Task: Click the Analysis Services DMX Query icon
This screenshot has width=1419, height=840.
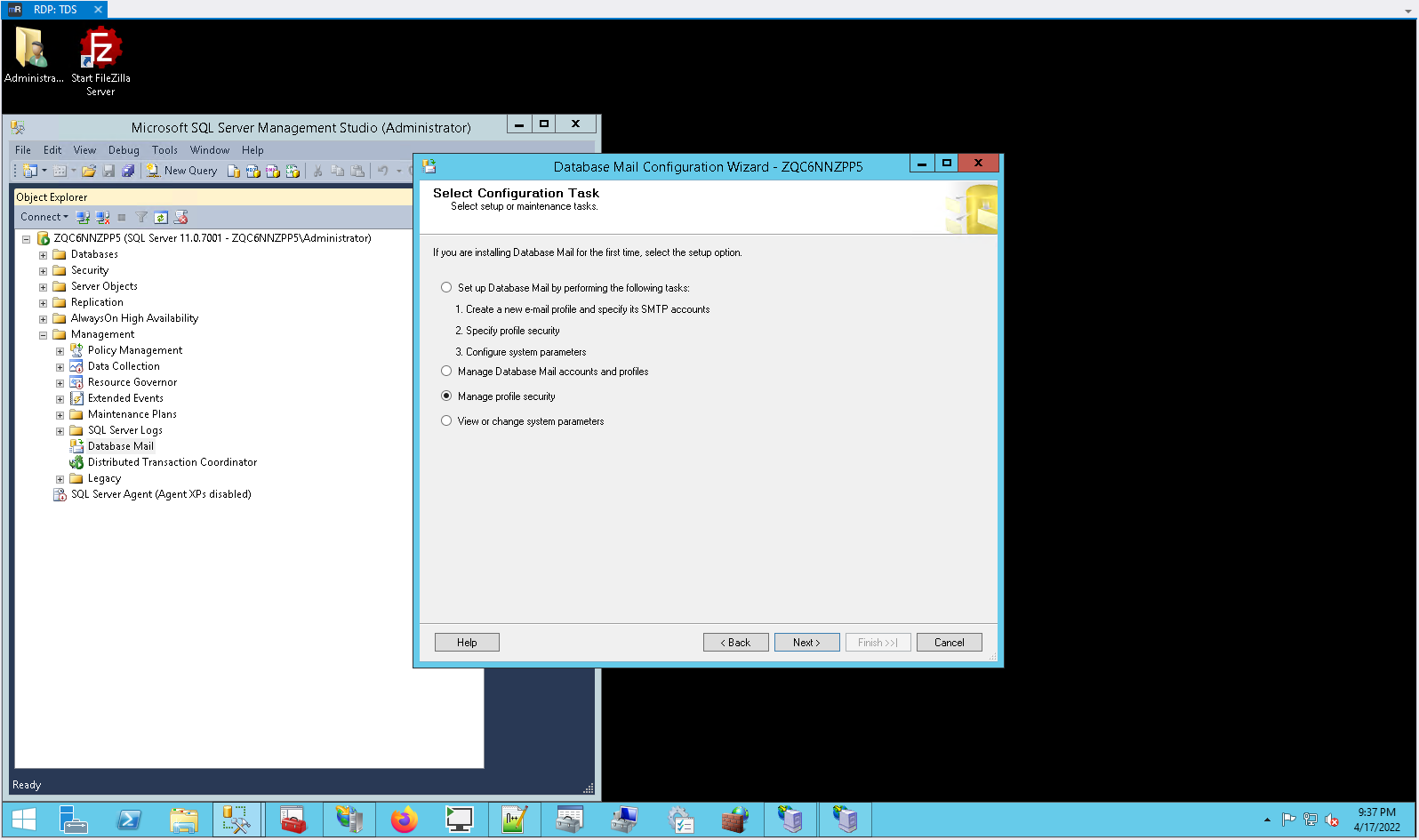Action: click(x=273, y=171)
